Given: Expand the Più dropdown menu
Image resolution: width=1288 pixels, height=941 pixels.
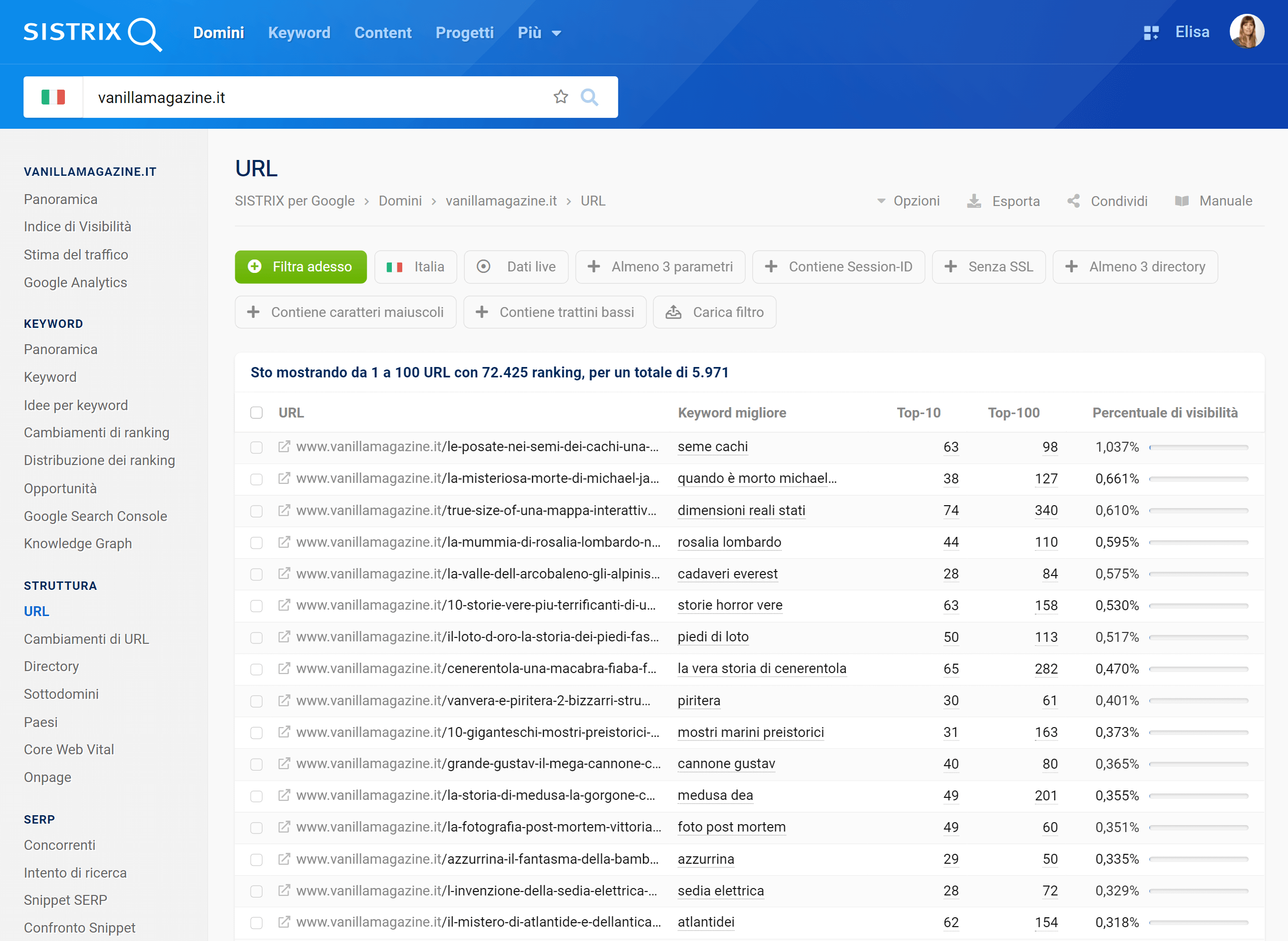Looking at the screenshot, I should [x=539, y=32].
